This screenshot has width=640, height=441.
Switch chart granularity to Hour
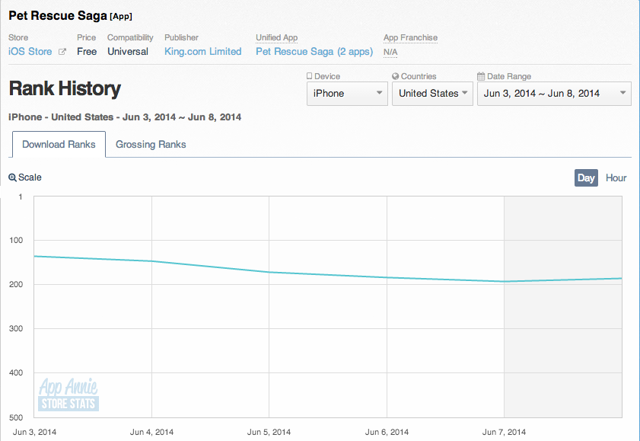point(616,178)
